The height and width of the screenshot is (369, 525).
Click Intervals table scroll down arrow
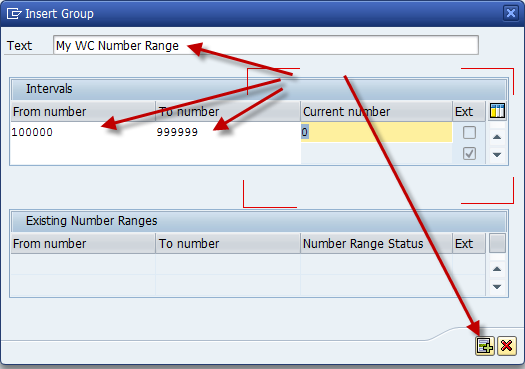tap(497, 155)
